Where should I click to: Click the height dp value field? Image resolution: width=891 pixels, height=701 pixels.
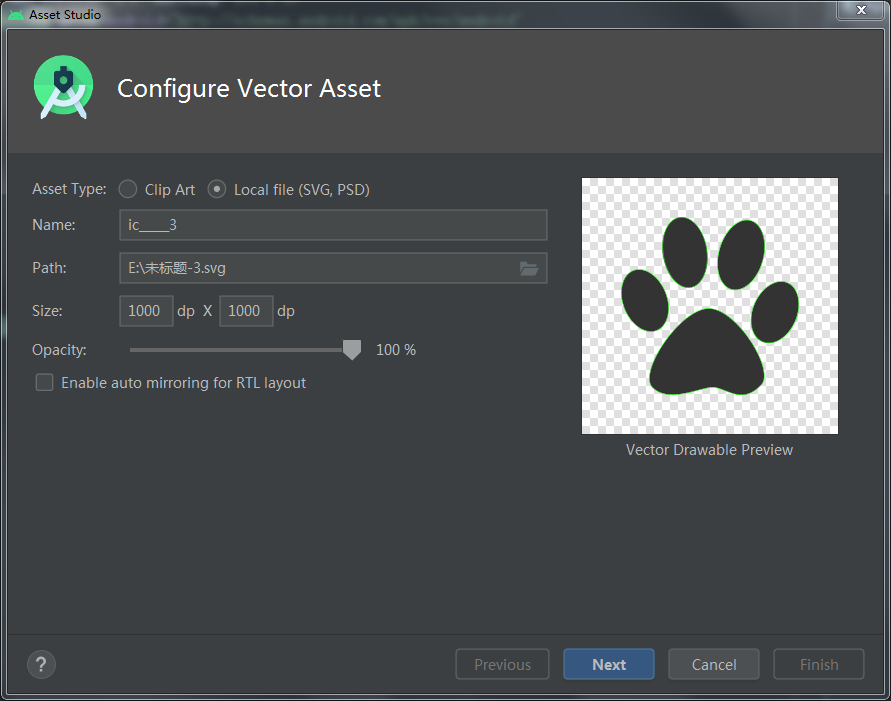coord(246,311)
